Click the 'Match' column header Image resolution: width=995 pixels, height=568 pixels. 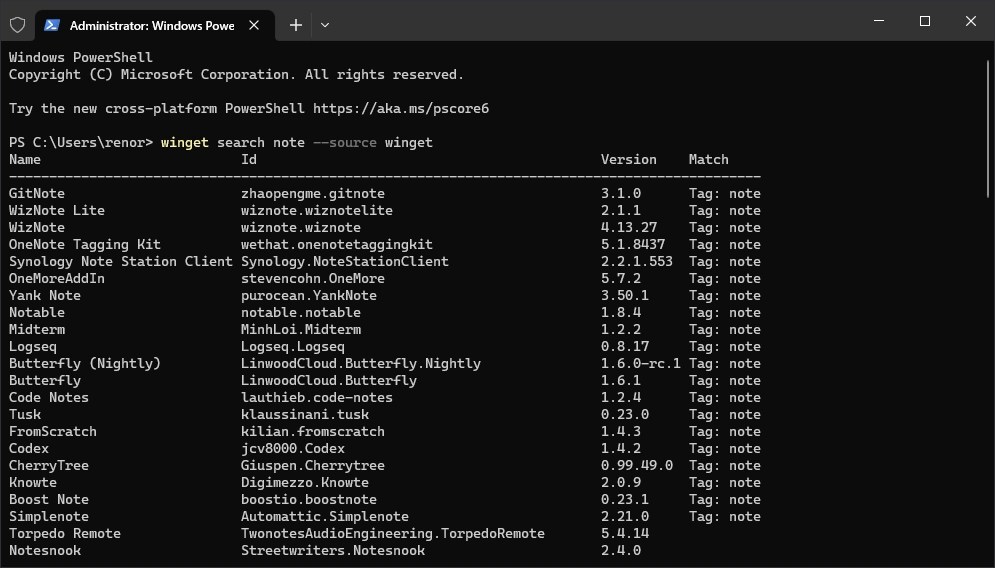[x=708, y=159]
